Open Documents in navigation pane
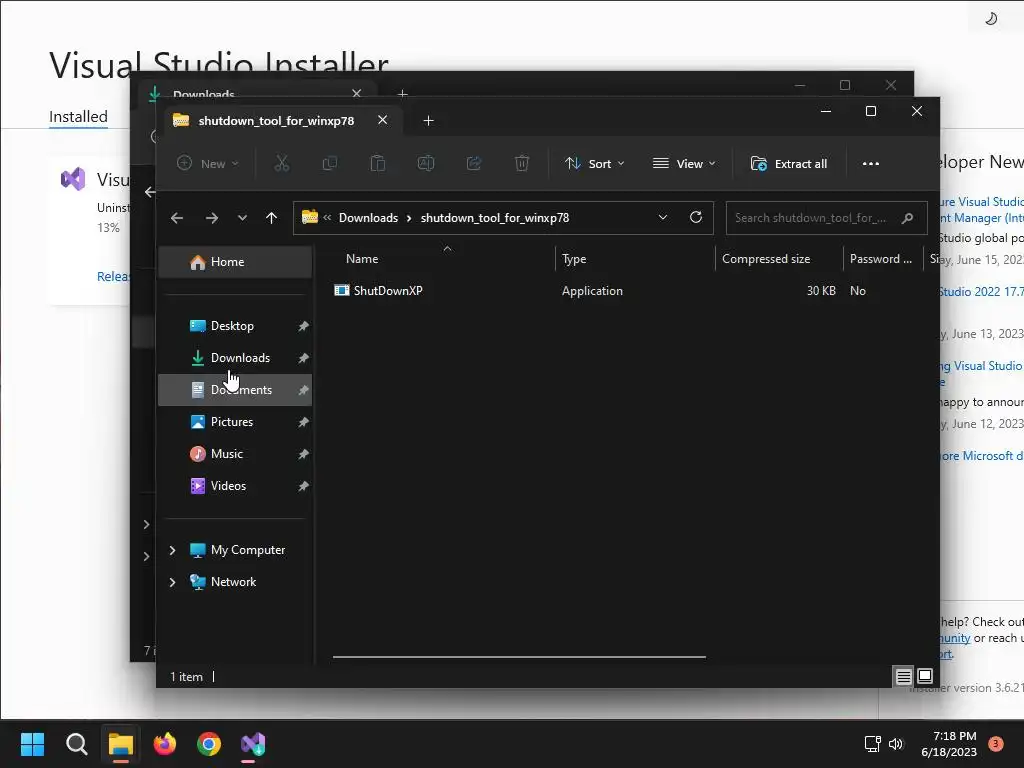The height and width of the screenshot is (768, 1024). point(235,390)
